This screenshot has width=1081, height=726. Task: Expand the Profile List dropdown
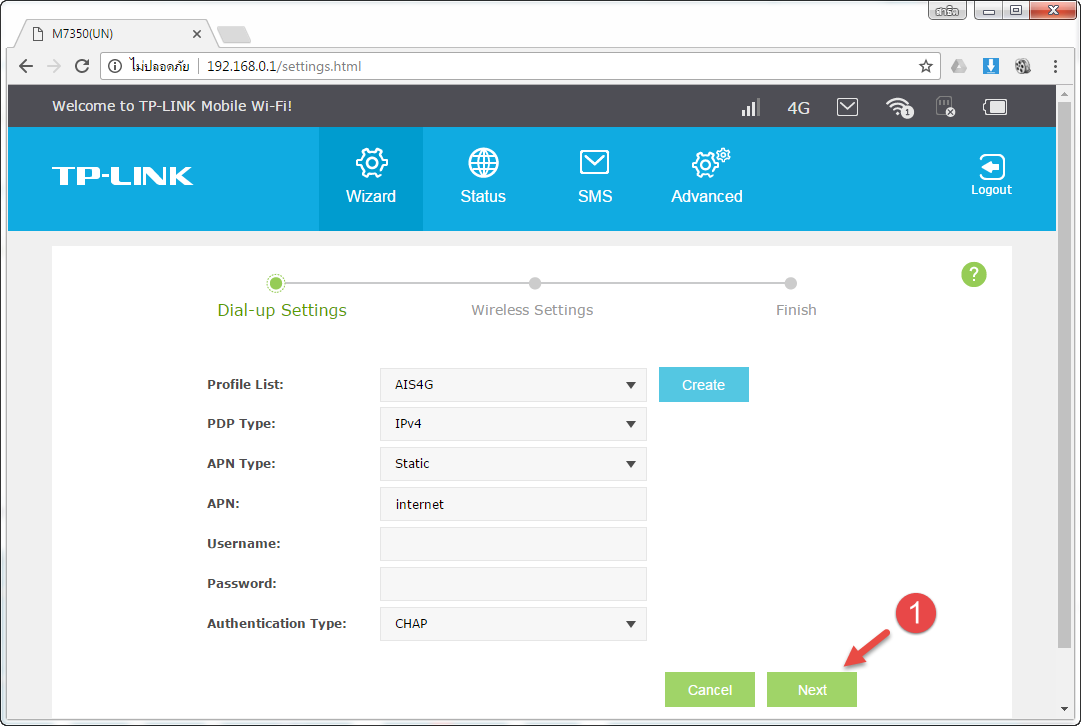tap(513, 385)
